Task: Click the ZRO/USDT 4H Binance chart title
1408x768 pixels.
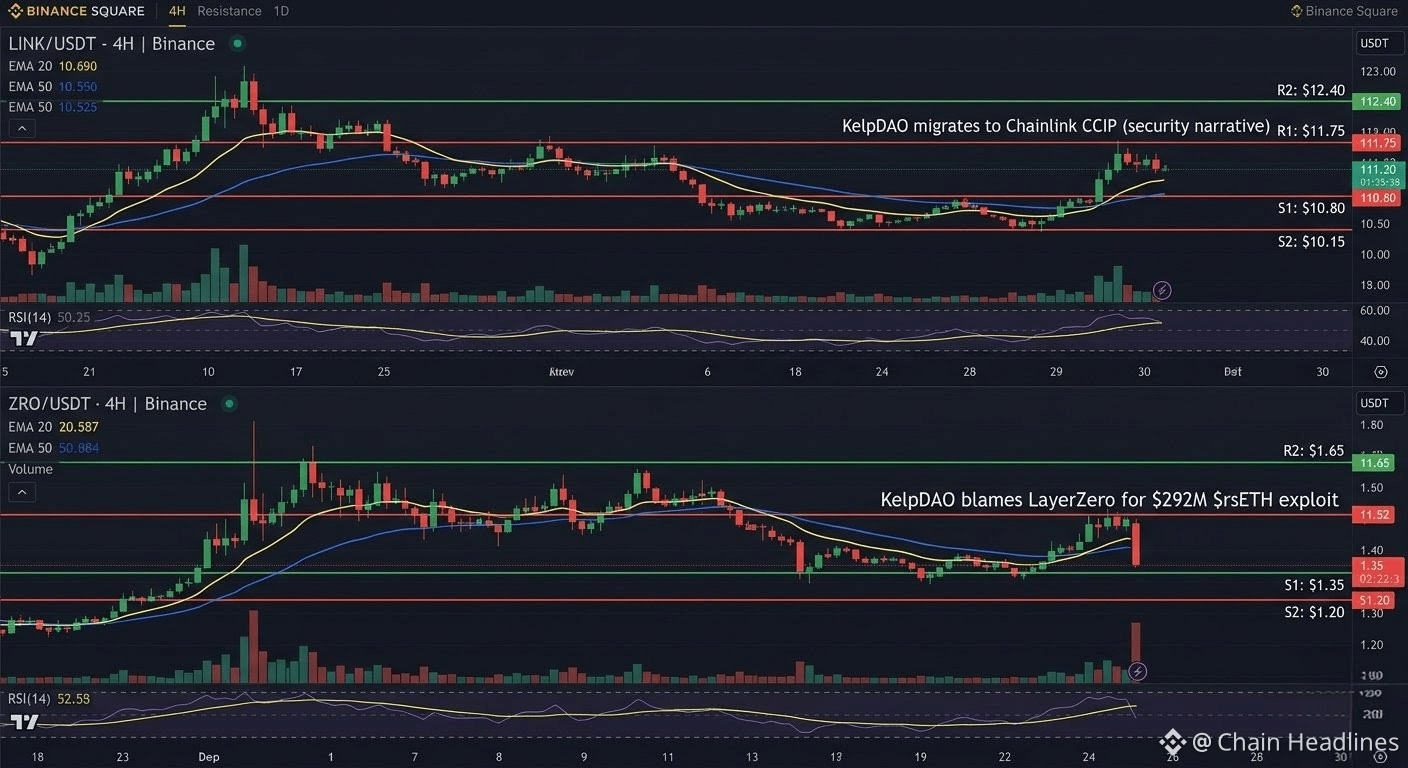Action: (108, 404)
